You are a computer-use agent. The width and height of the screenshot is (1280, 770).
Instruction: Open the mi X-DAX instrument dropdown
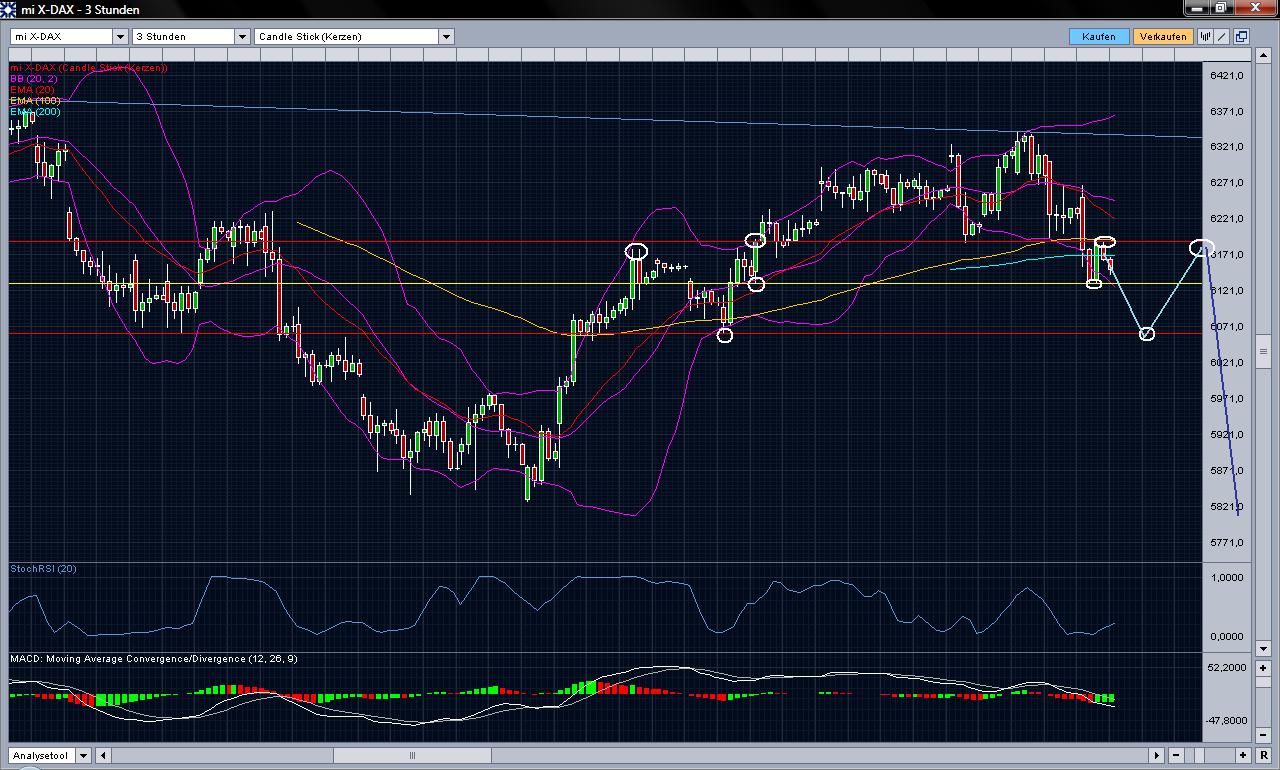119,36
